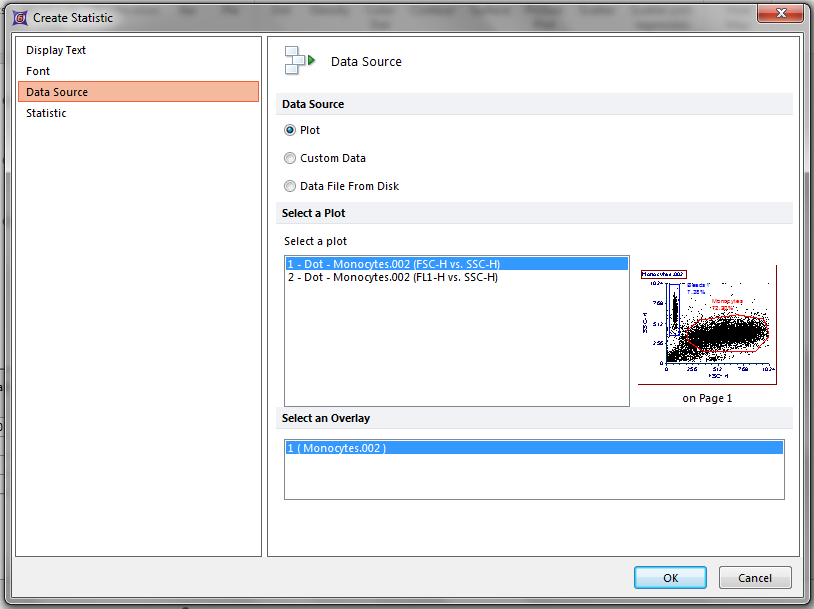Click the Select an Overlay section header

[x=325, y=418]
